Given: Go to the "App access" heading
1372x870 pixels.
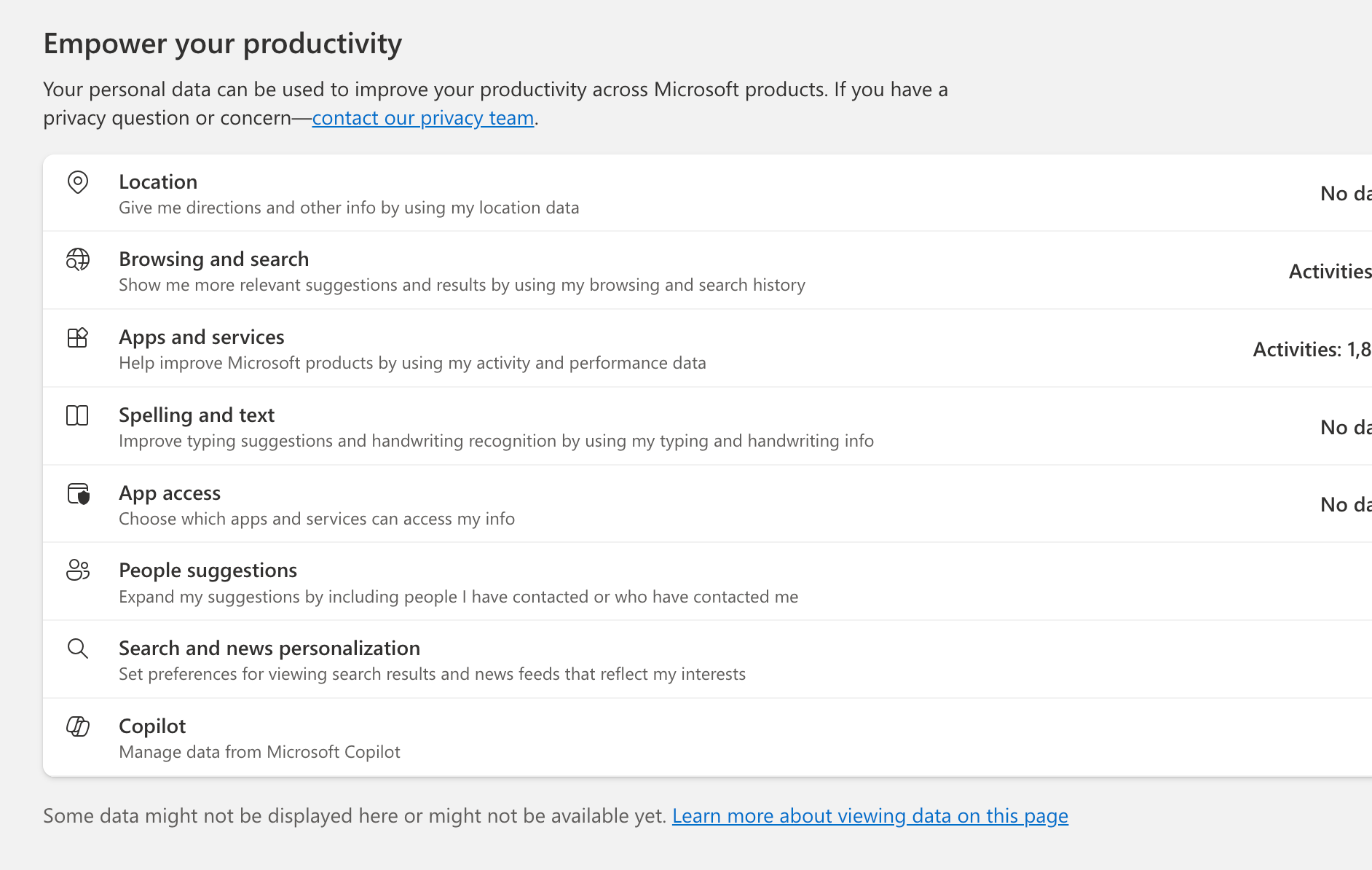Looking at the screenshot, I should [170, 493].
